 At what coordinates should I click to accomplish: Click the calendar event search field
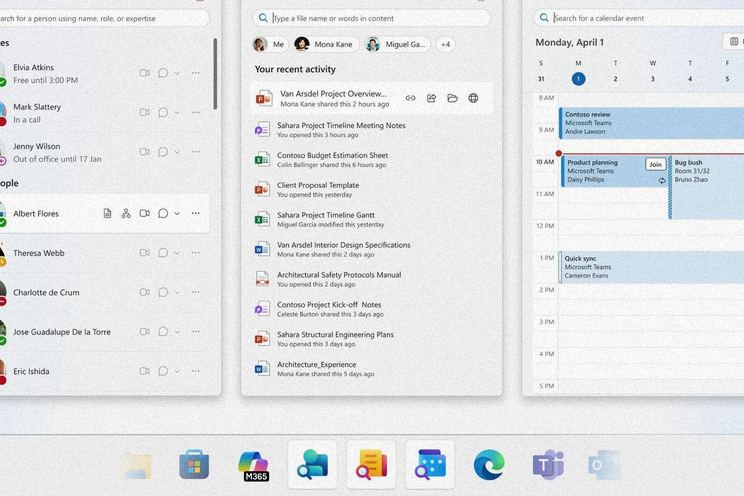pos(638,19)
